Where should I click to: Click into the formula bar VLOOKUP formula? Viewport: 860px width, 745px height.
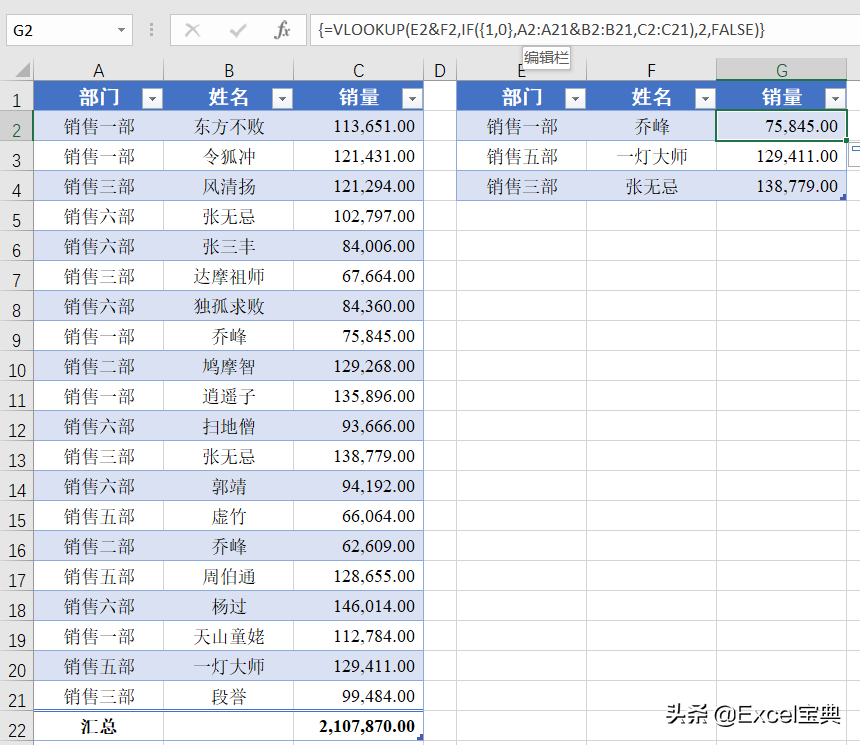tap(585, 30)
